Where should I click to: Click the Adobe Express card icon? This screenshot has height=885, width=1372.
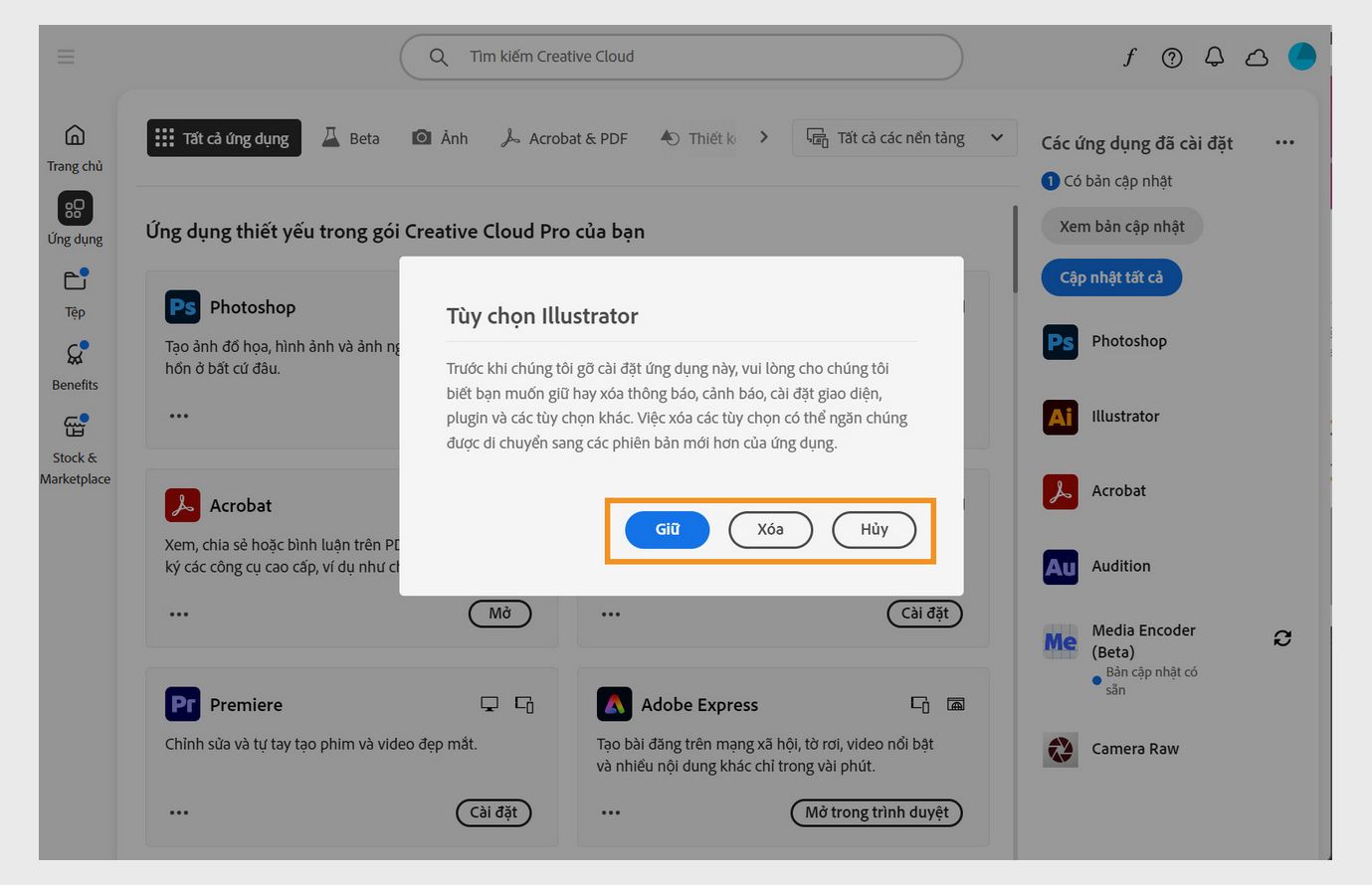(x=614, y=704)
